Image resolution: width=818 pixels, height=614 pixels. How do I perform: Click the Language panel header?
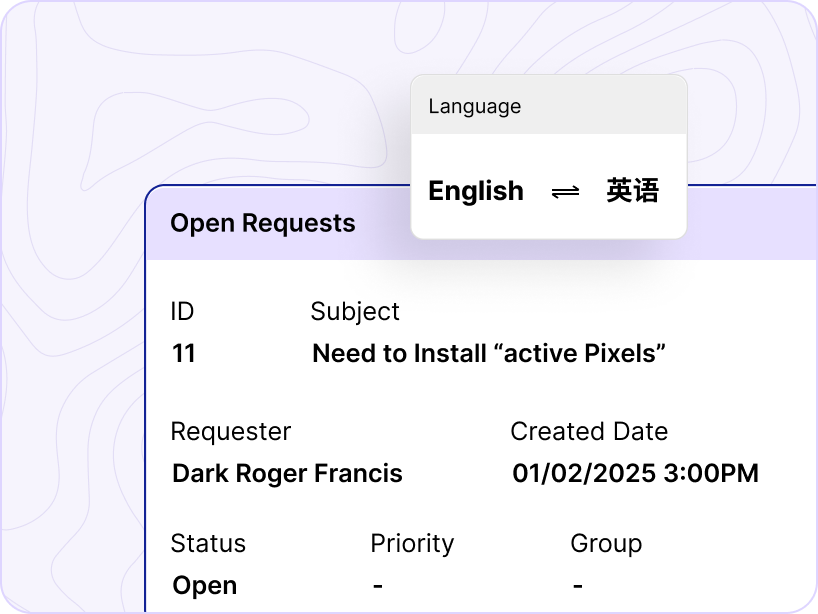(x=475, y=106)
